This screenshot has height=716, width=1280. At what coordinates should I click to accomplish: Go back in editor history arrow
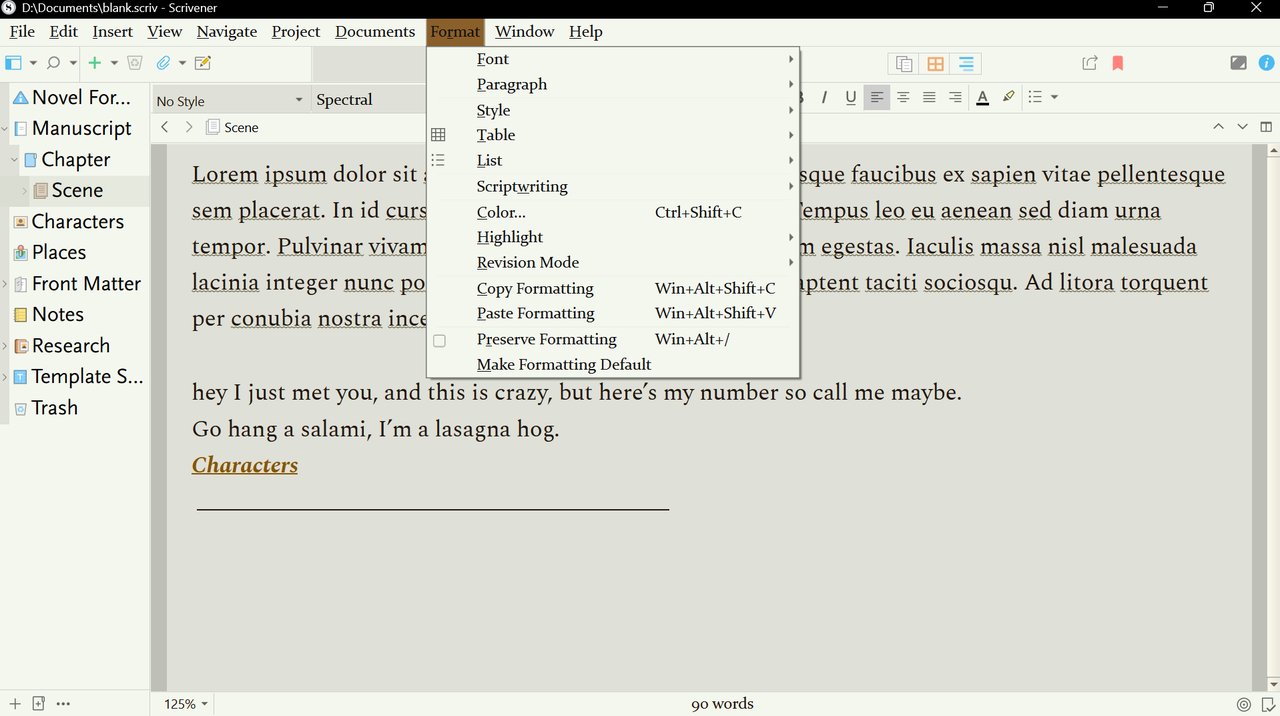click(x=165, y=127)
